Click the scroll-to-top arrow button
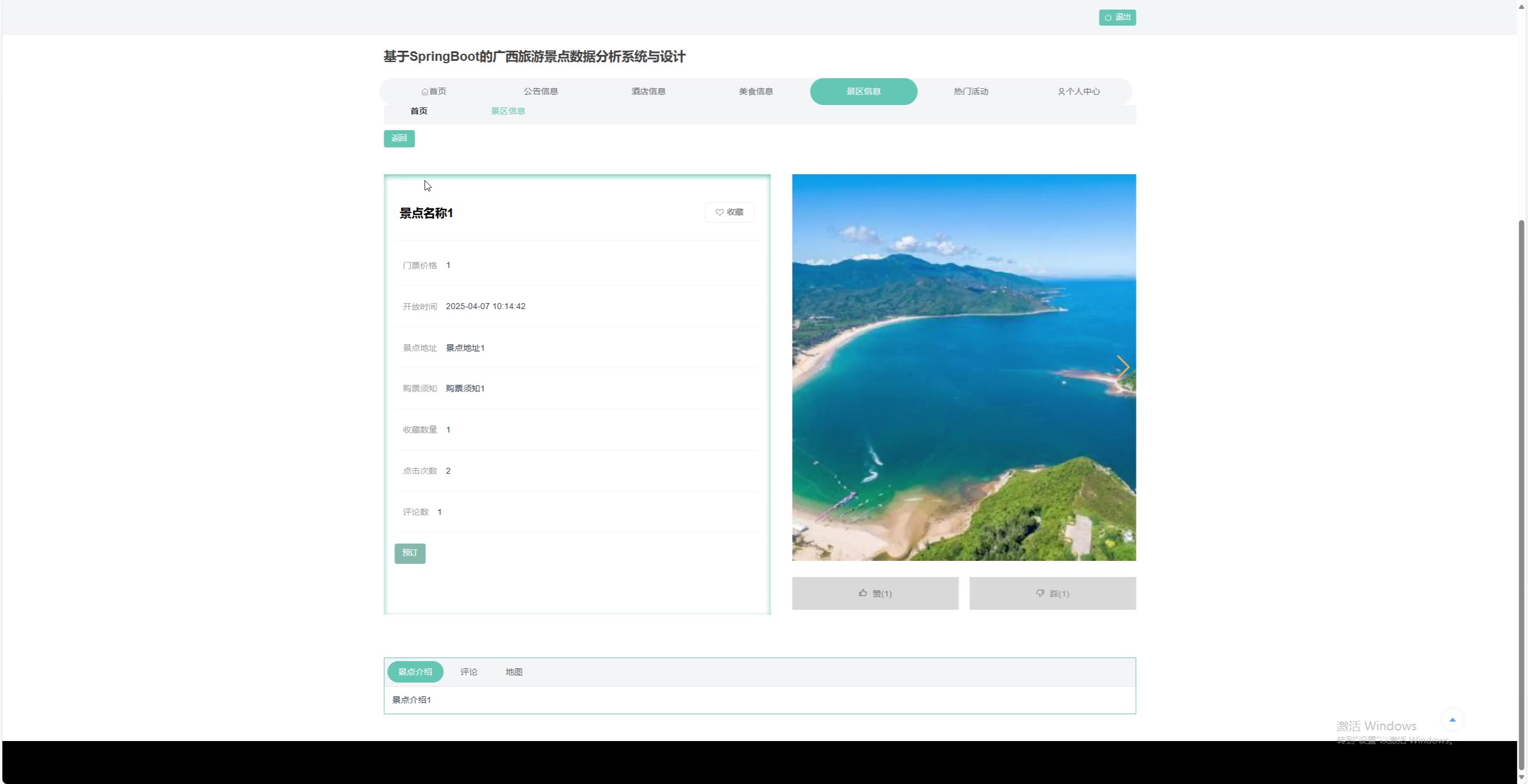Image resolution: width=1528 pixels, height=784 pixels. pyautogui.click(x=1452, y=720)
